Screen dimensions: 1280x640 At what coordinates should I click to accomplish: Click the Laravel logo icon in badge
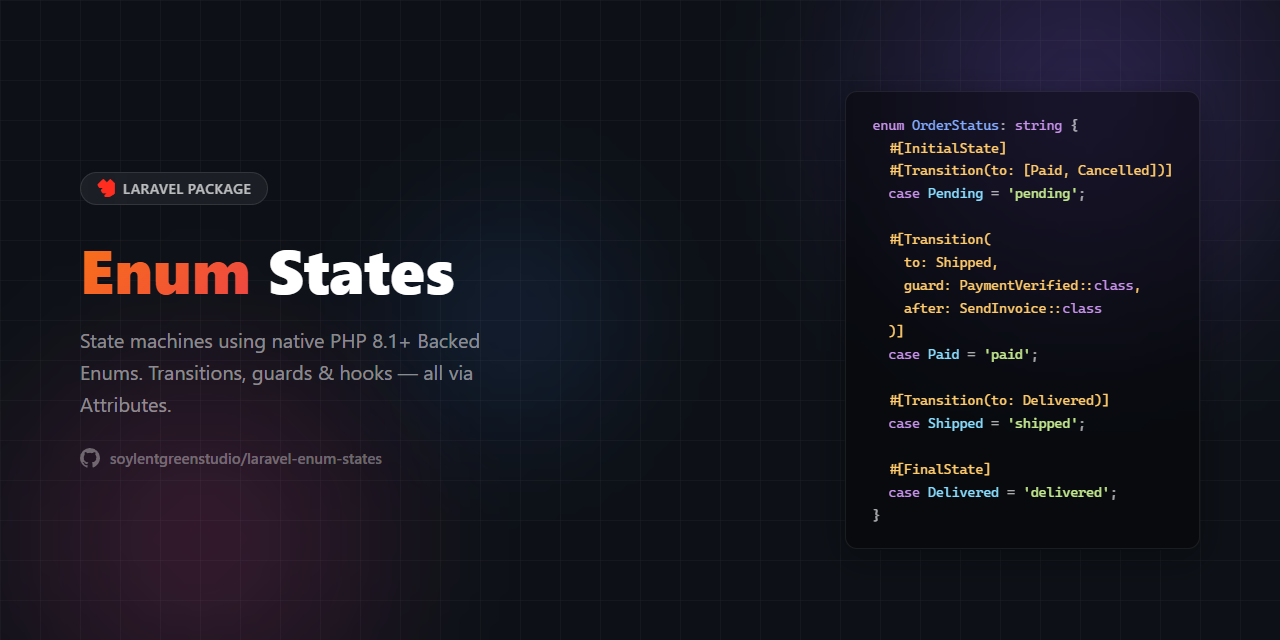pos(106,188)
